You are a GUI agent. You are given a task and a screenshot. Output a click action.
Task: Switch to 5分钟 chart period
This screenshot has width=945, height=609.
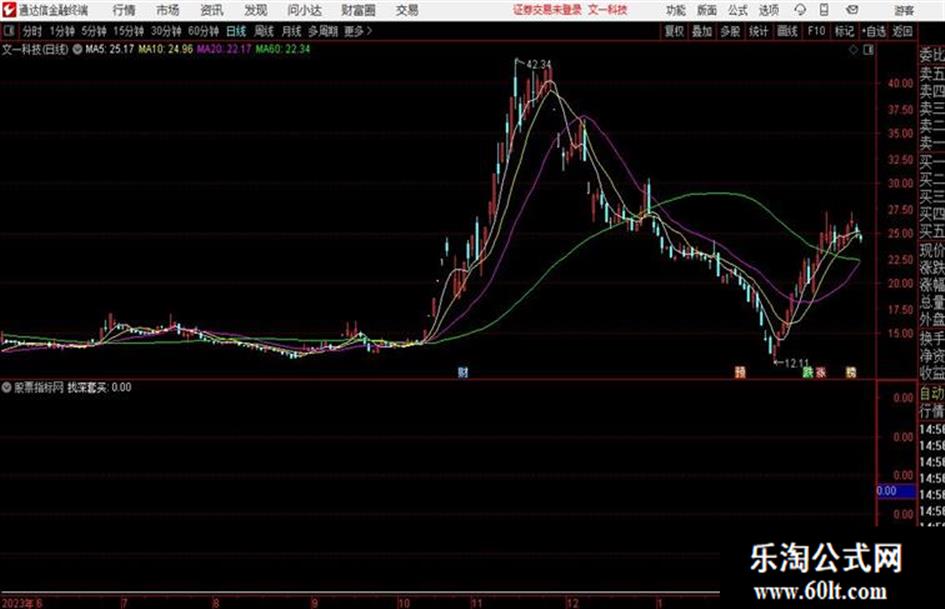(93, 31)
